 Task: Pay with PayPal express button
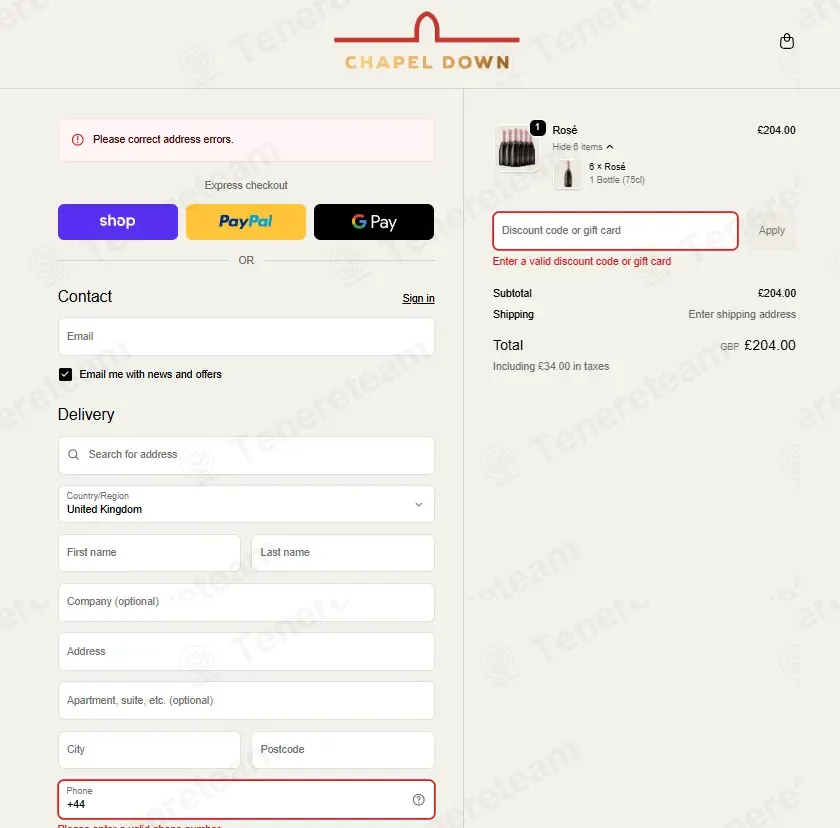click(246, 222)
